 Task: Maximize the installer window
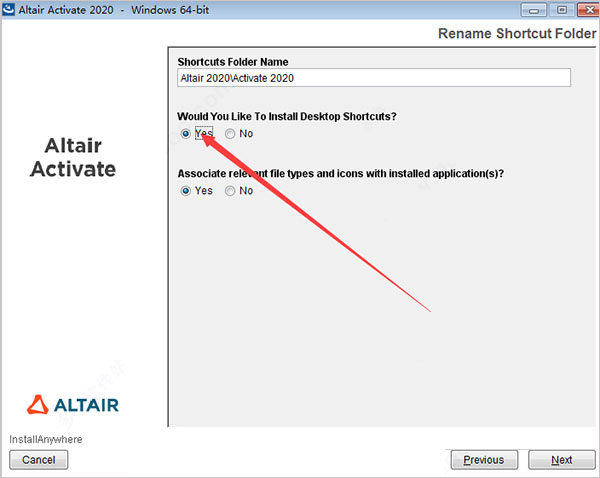561,10
